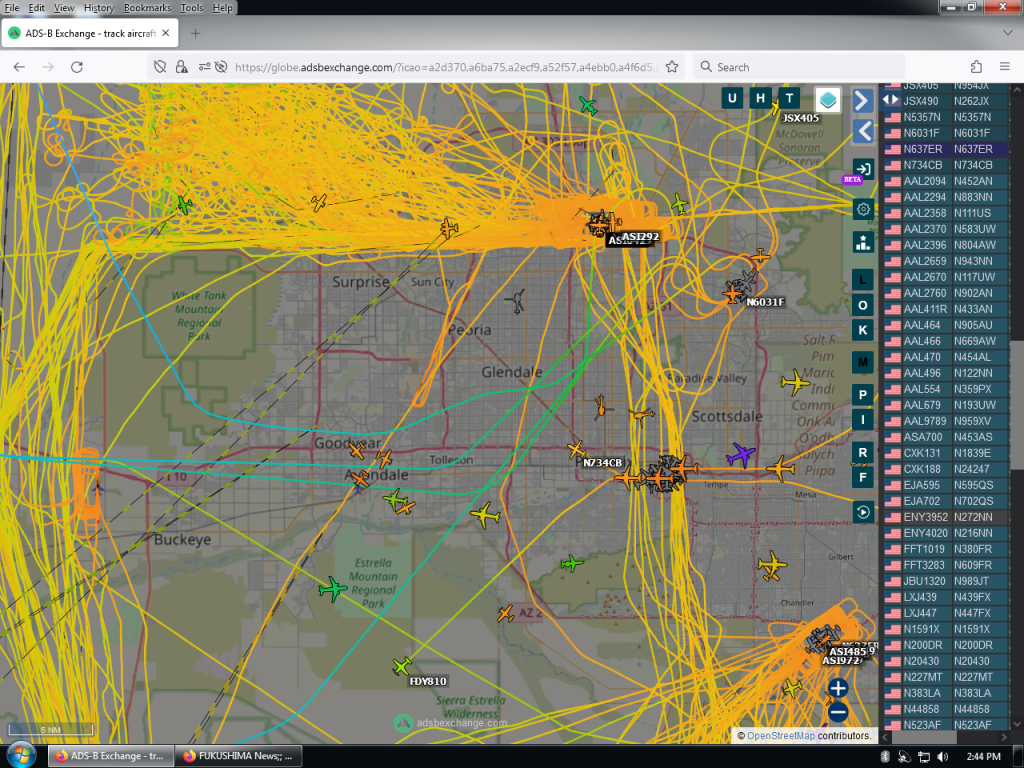Open the map layer switcher
The image size is (1024, 768).
[x=827, y=100]
